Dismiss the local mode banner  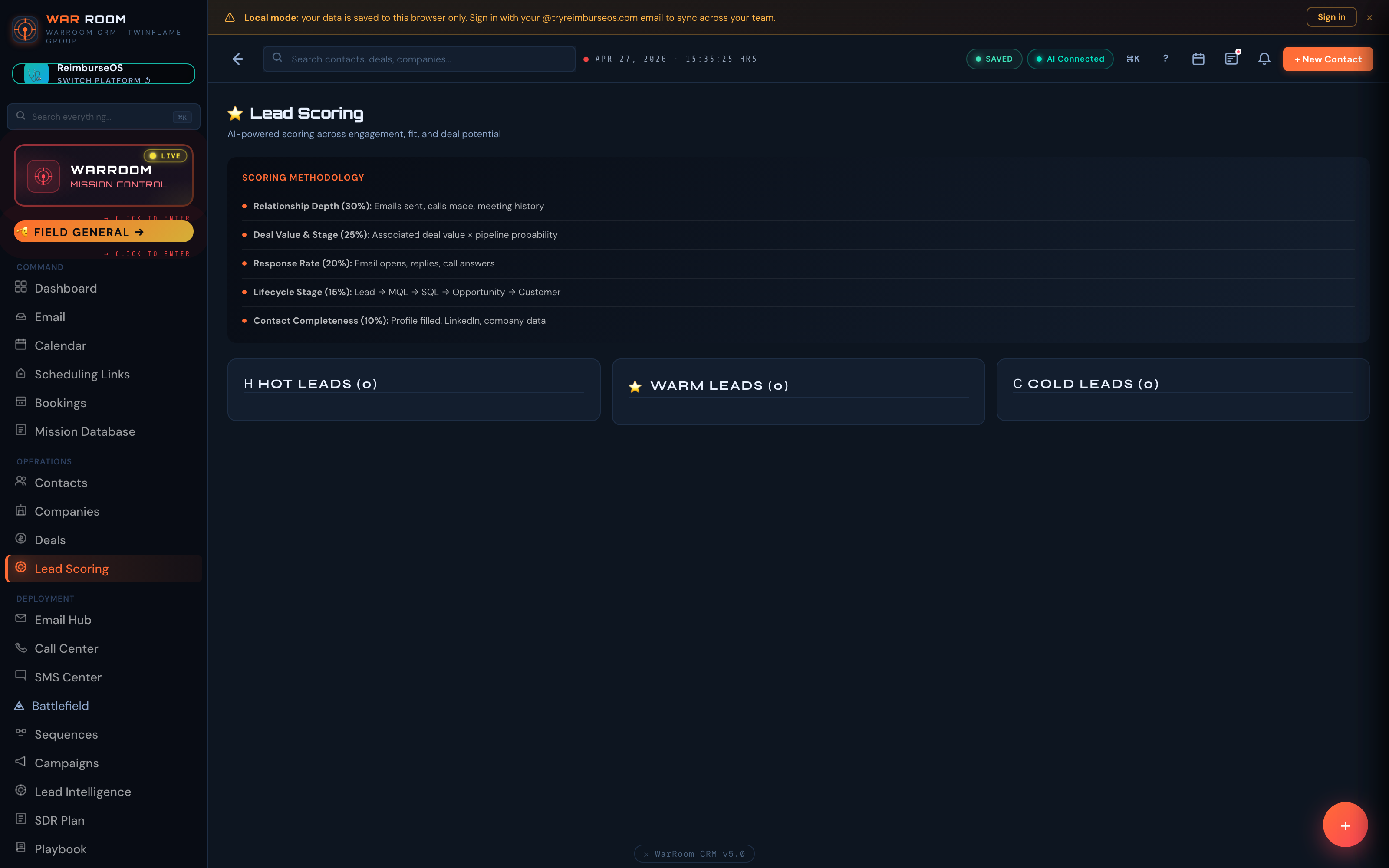(1369, 18)
